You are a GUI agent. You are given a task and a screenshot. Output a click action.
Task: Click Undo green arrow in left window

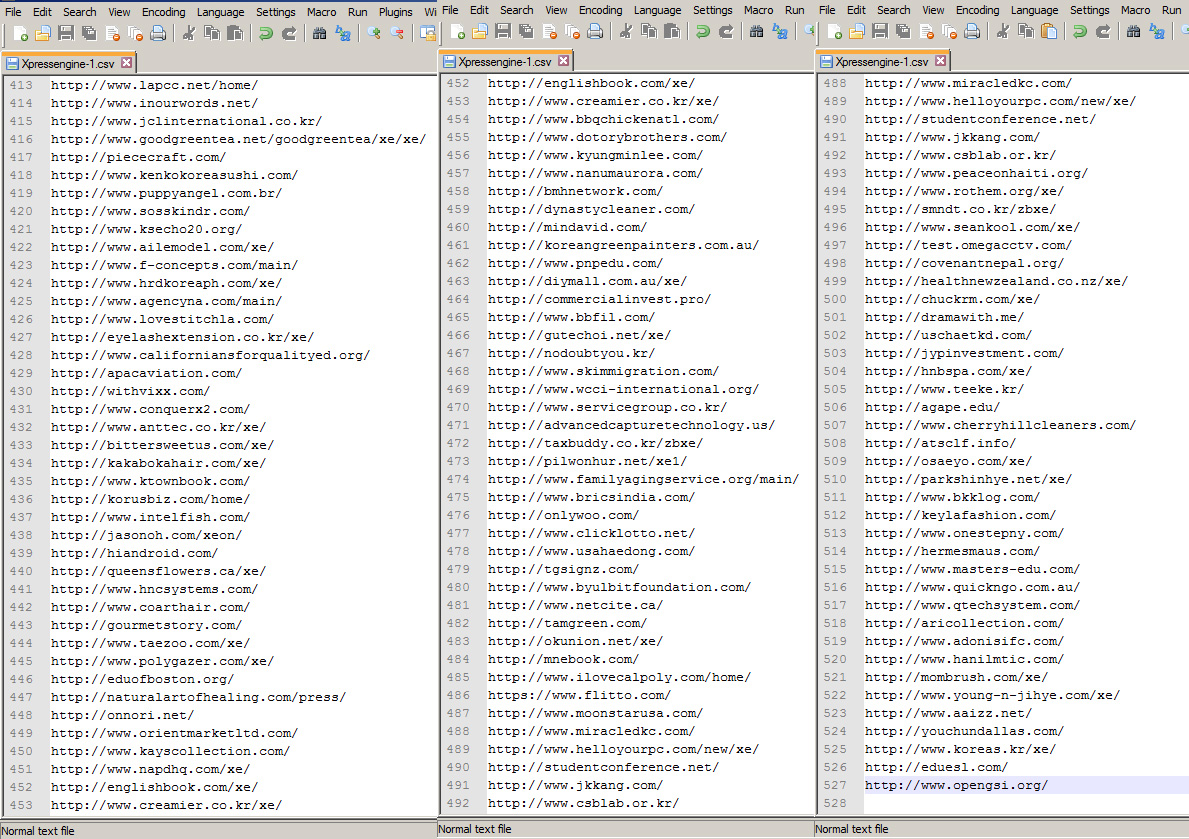click(265, 33)
